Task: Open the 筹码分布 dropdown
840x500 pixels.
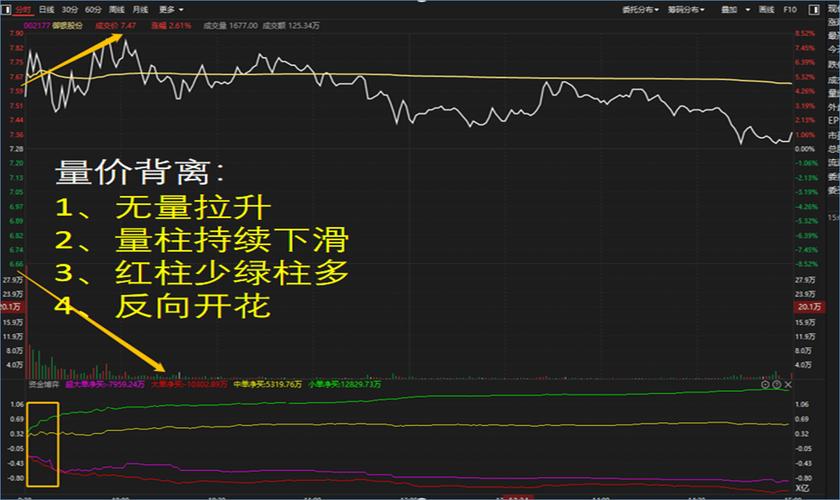Action: (x=686, y=10)
